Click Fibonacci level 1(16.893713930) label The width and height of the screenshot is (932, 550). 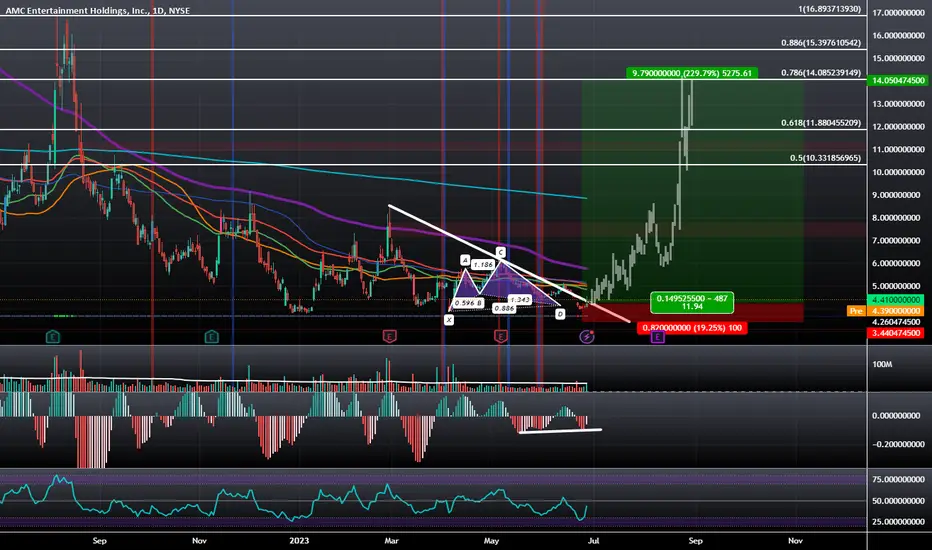829,9
